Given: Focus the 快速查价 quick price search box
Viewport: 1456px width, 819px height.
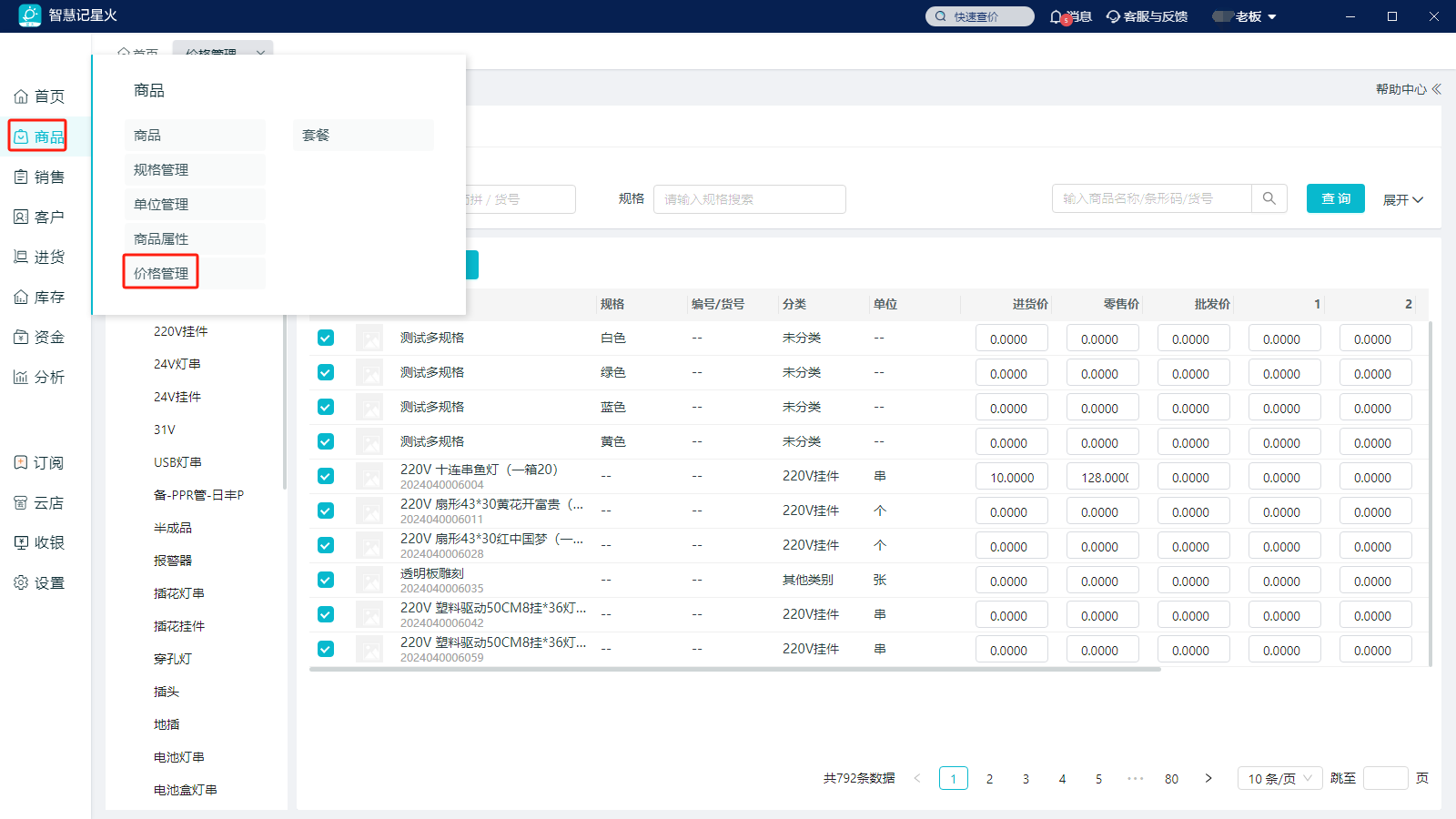Looking at the screenshot, I should (980, 16).
